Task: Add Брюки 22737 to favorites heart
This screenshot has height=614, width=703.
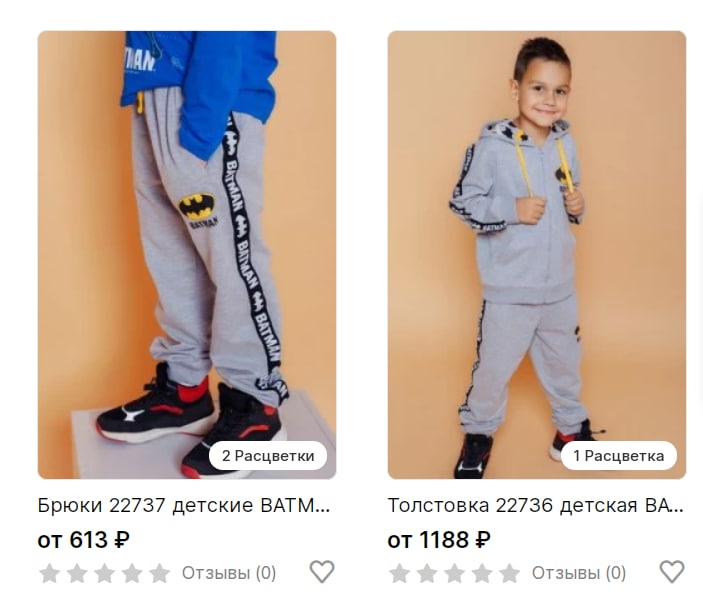Action: 322,572
